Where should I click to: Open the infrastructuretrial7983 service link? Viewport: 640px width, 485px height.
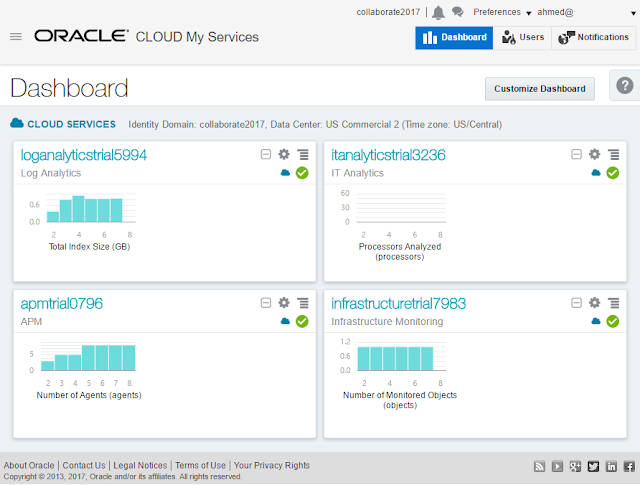(398, 303)
